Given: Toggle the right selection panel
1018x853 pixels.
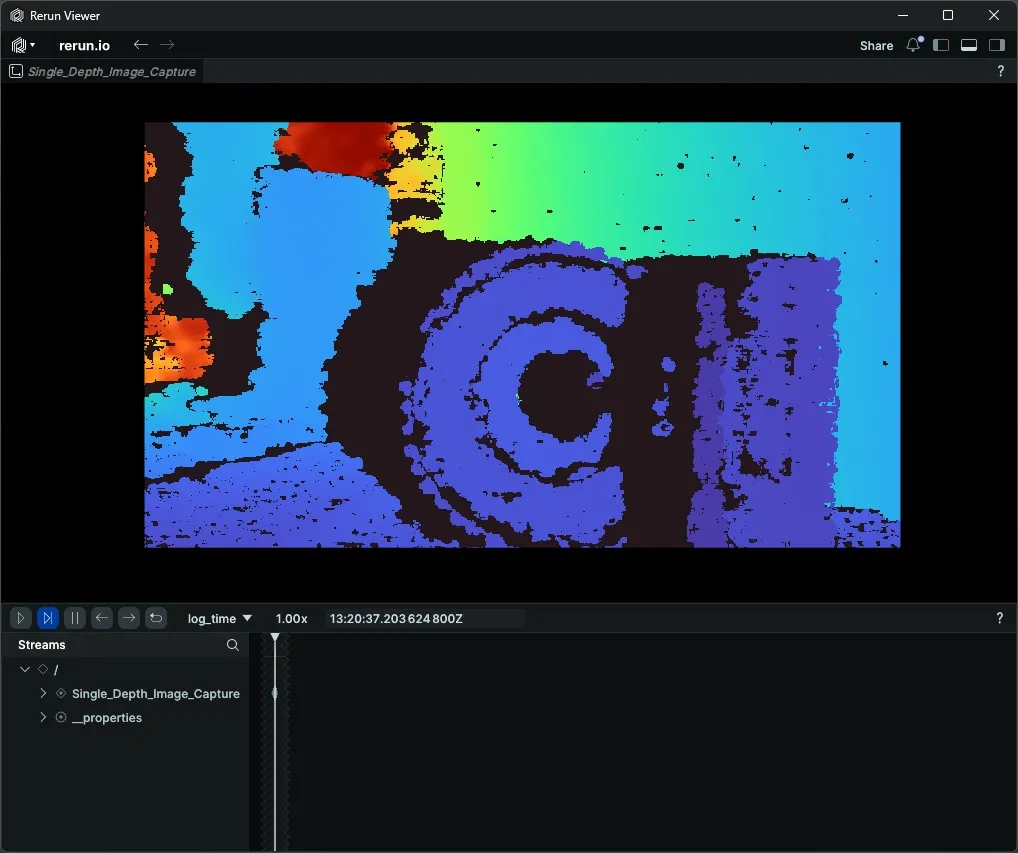Looking at the screenshot, I should [x=996, y=45].
